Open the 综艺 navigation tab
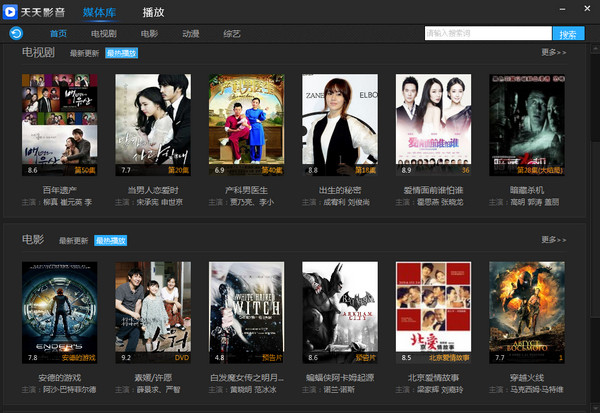Image resolution: width=600 pixels, height=413 pixels. [232, 34]
